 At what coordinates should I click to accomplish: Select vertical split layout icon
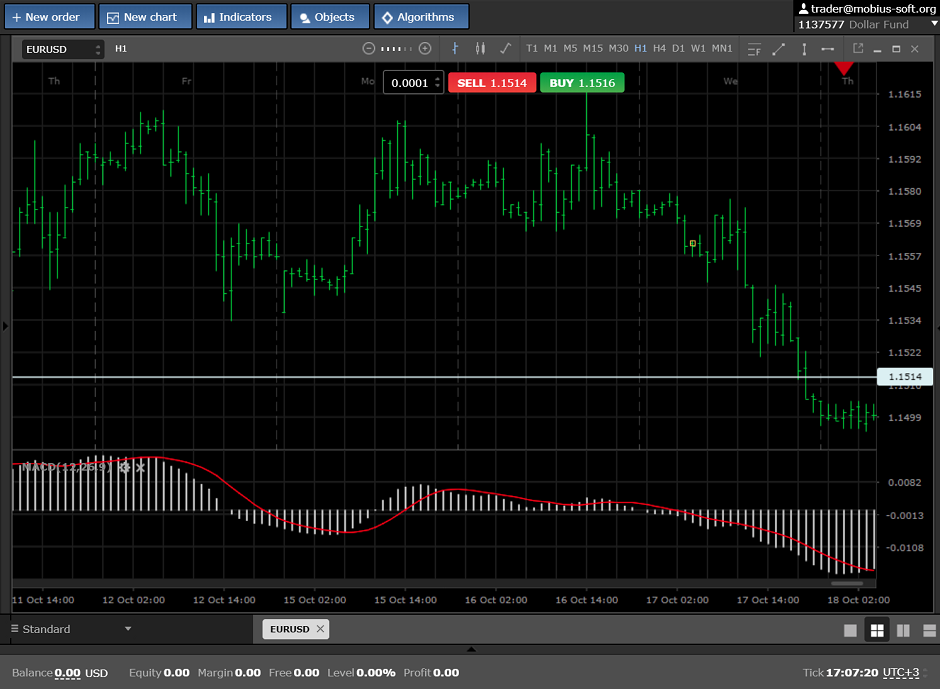pos(903,630)
